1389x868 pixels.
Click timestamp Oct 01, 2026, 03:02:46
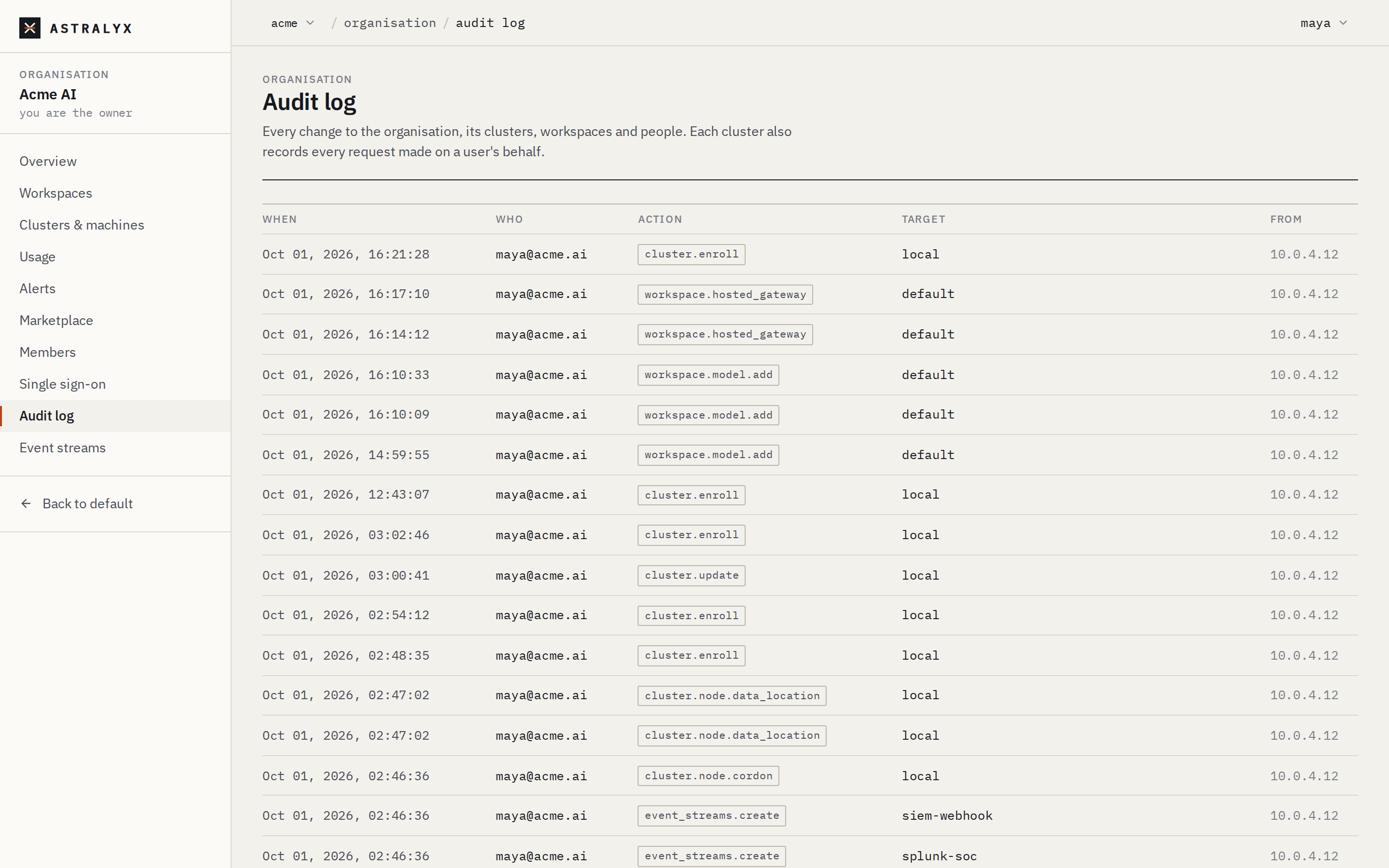coord(345,535)
